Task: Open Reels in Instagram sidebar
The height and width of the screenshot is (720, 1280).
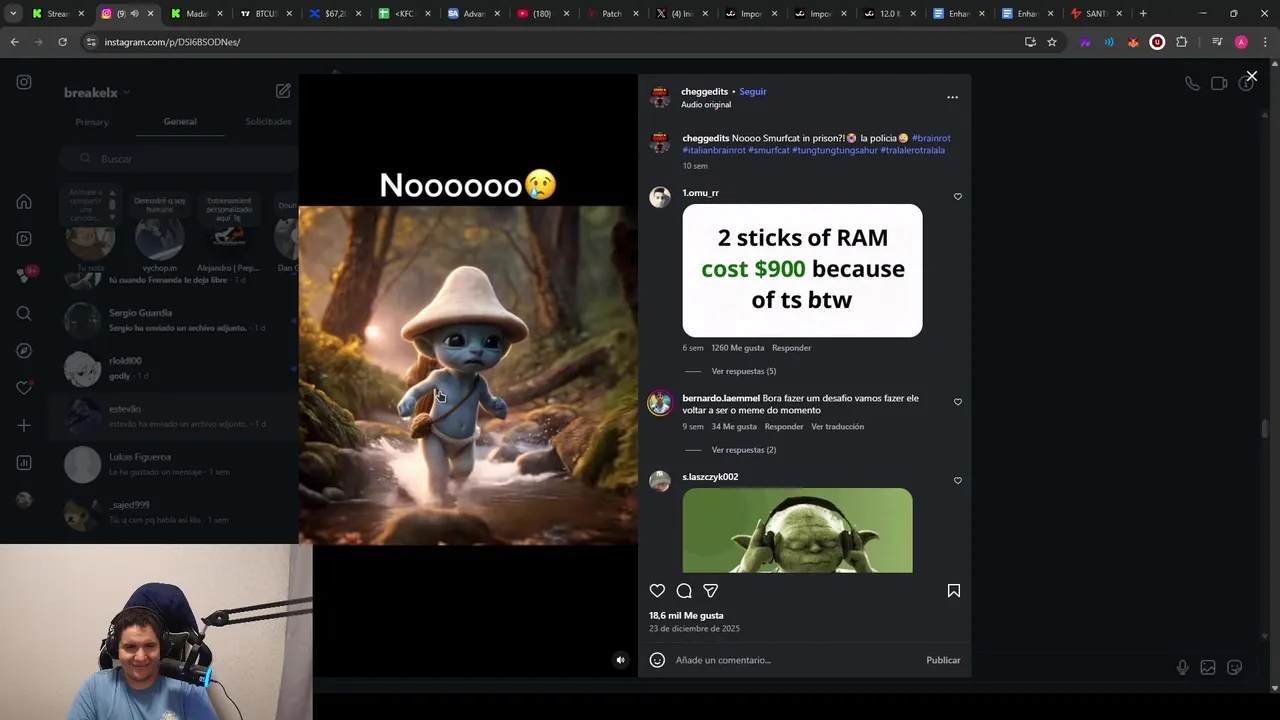Action: pyautogui.click(x=24, y=239)
